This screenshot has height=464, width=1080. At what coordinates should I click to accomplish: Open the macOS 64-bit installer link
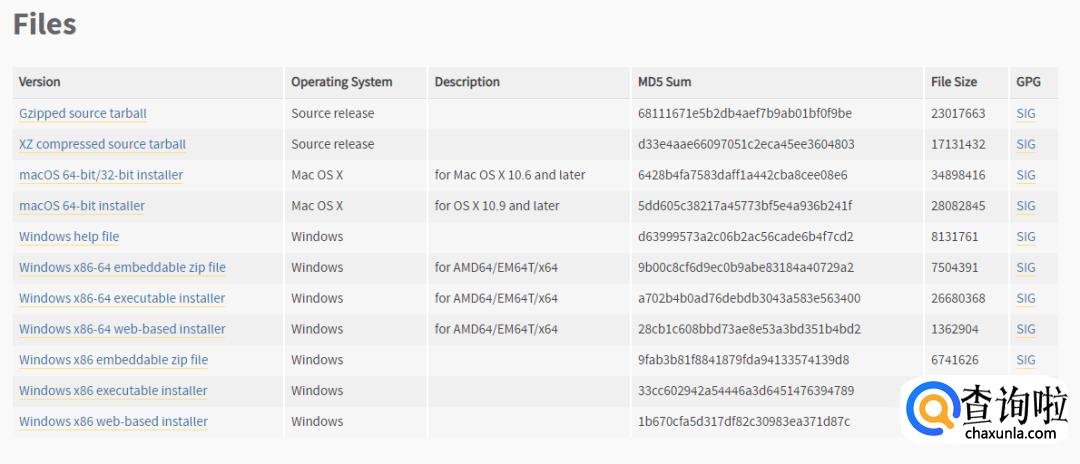[82, 206]
